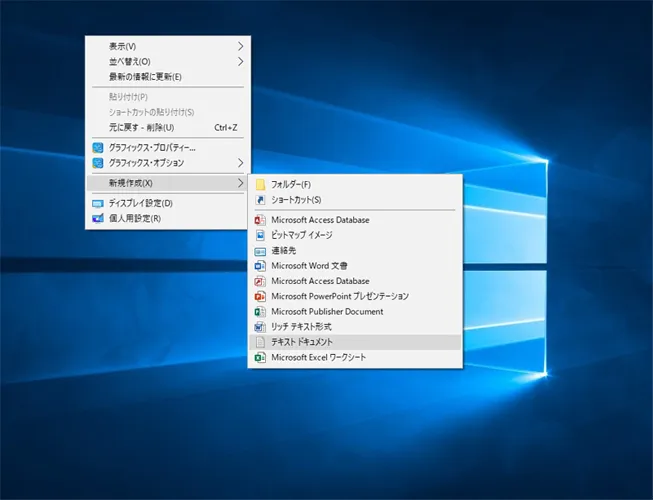Click the ショートカット(S) shortcut arrow icon
Viewport: 653px width, 500px height.
[x=260, y=200]
